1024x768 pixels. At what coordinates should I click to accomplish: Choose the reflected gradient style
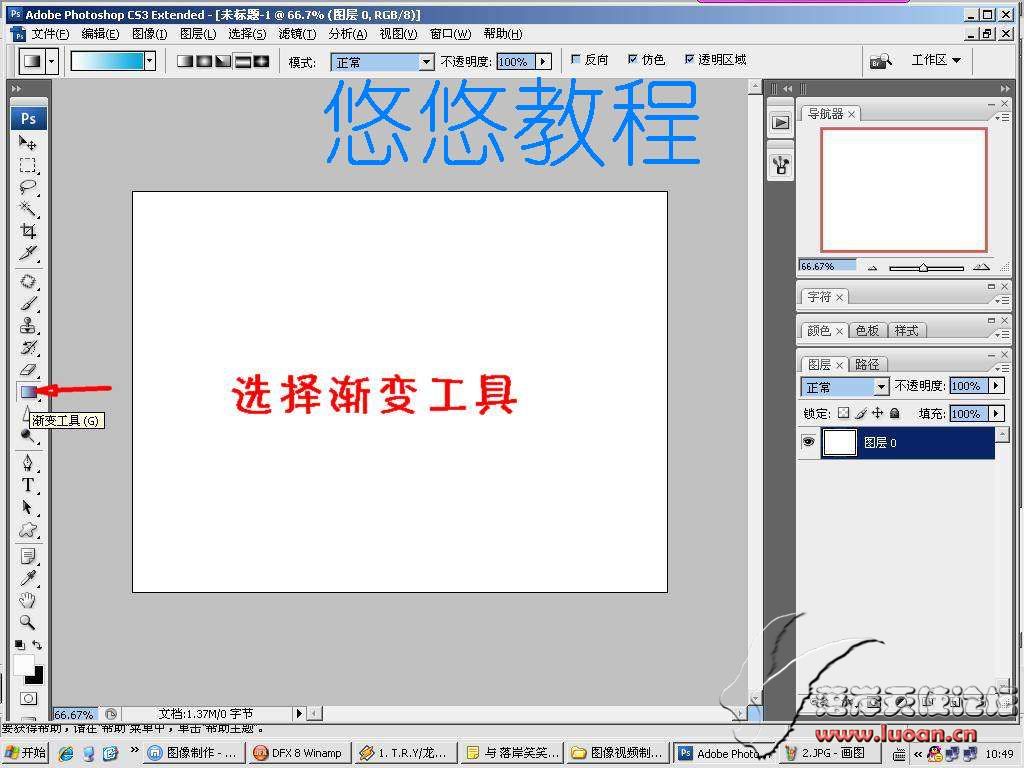point(242,61)
